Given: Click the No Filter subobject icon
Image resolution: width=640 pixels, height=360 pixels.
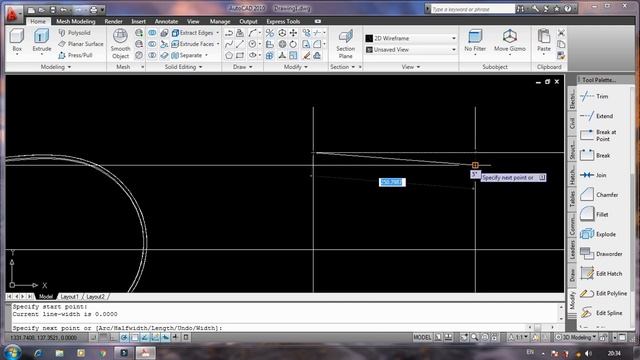Looking at the screenshot, I should tap(475, 36).
